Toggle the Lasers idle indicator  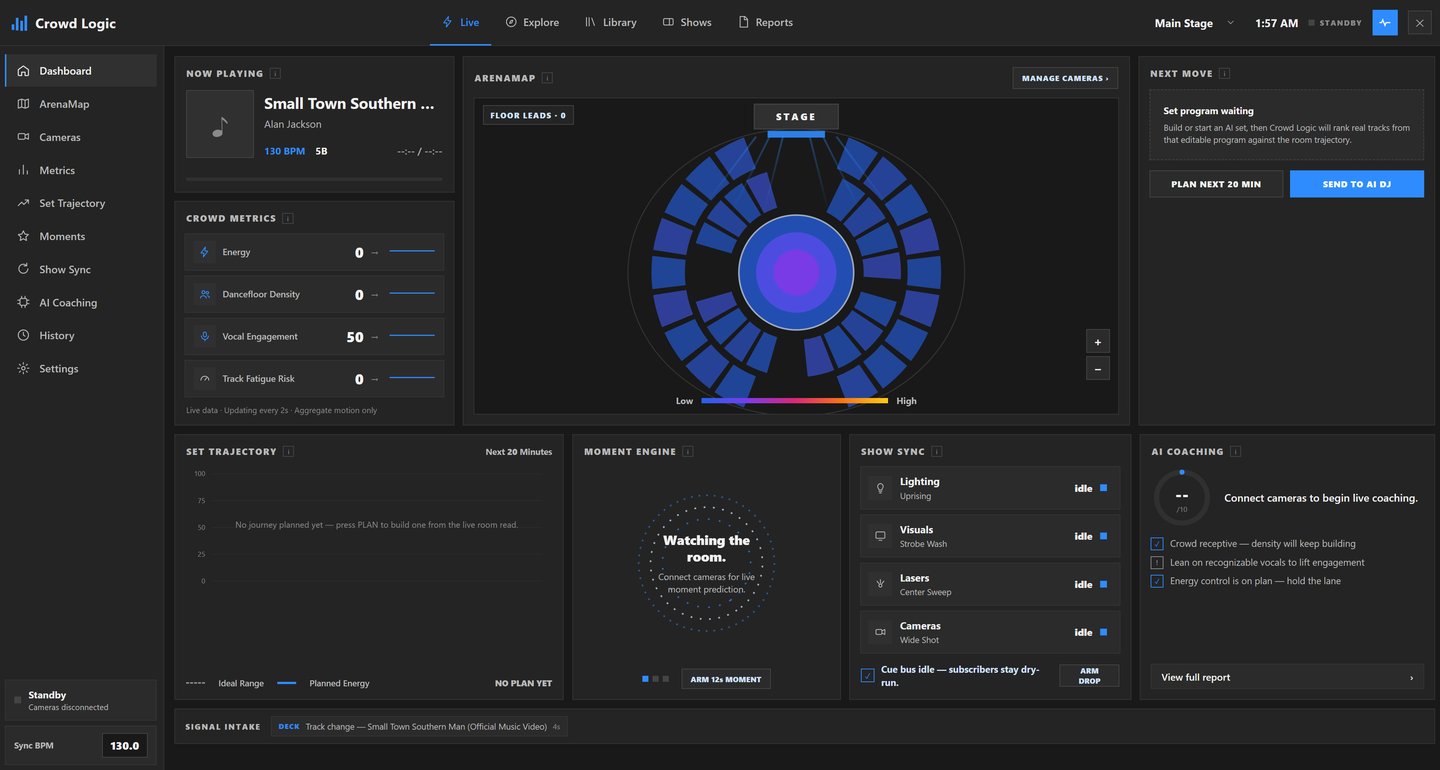(1104, 584)
